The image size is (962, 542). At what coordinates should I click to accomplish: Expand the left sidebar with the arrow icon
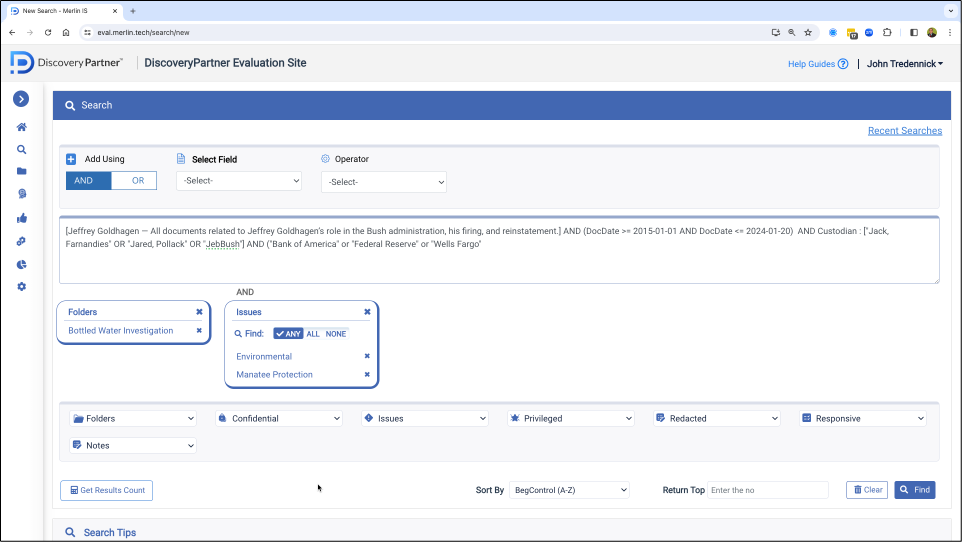(21, 99)
